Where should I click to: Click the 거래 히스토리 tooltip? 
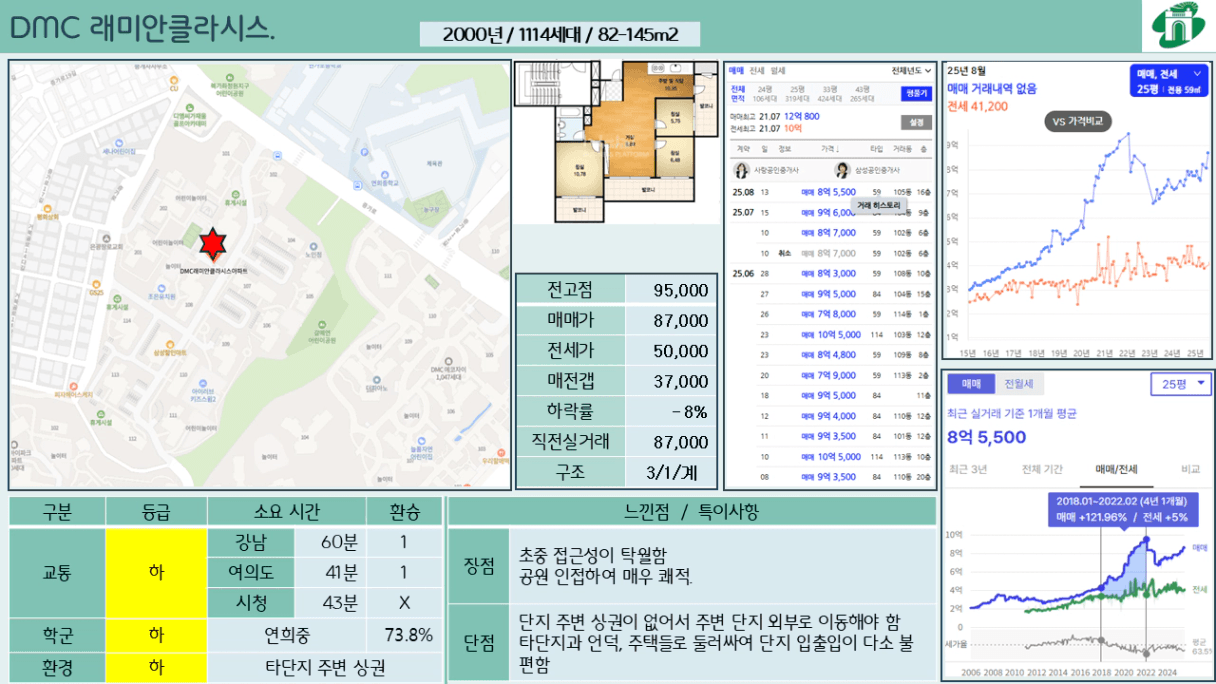click(878, 206)
